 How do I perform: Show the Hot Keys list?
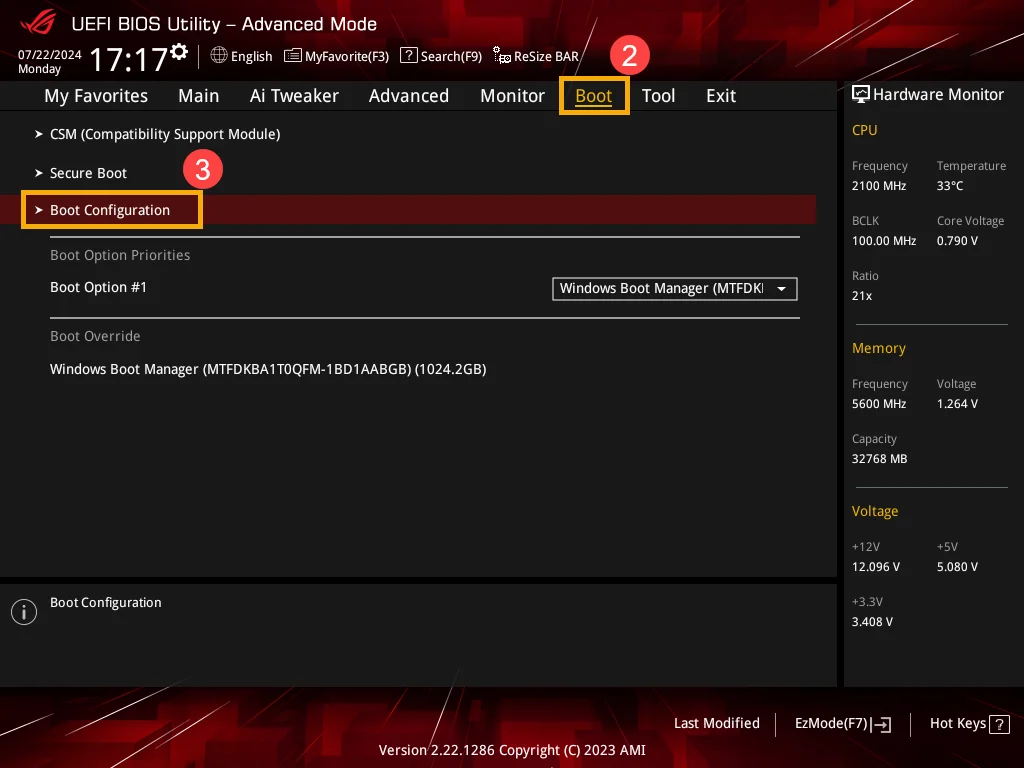957,723
